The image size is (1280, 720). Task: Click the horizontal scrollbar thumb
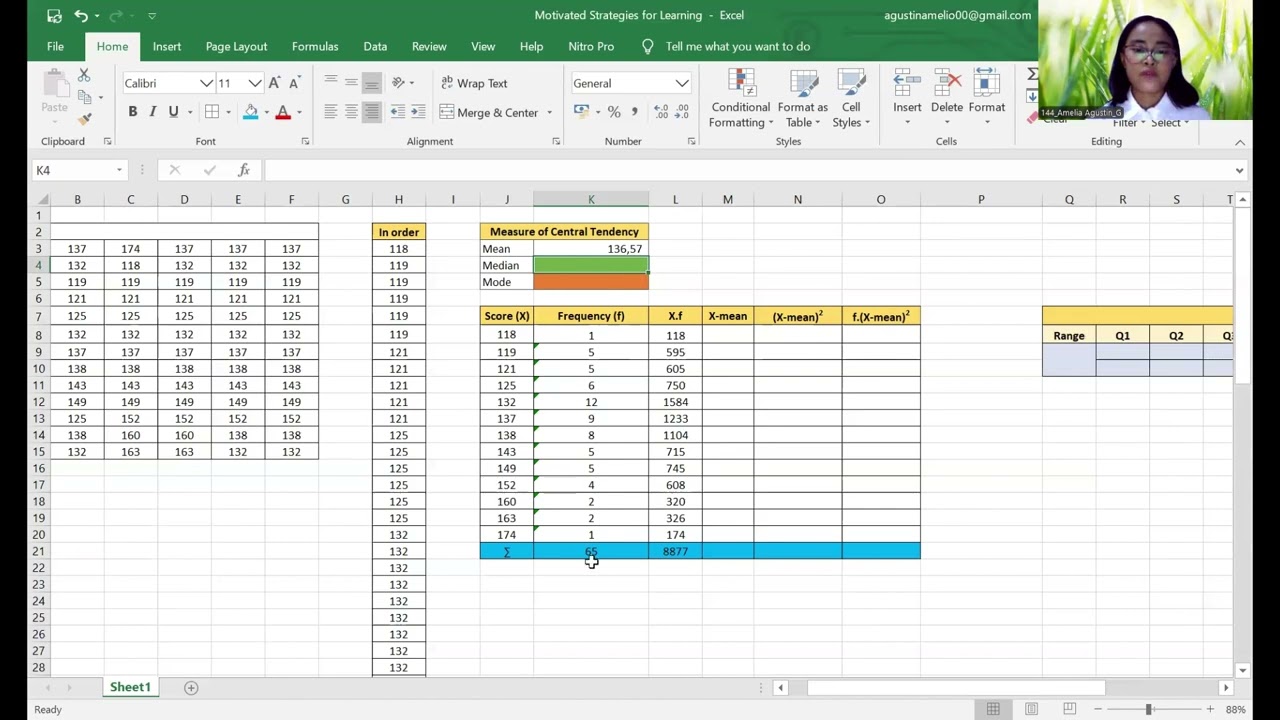[x=956, y=688]
